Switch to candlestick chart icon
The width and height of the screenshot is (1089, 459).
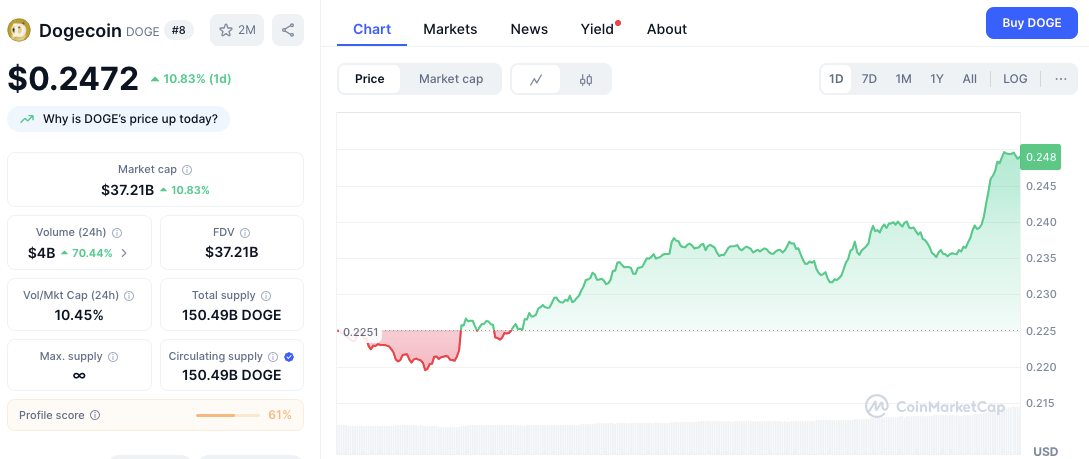click(586, 79)
